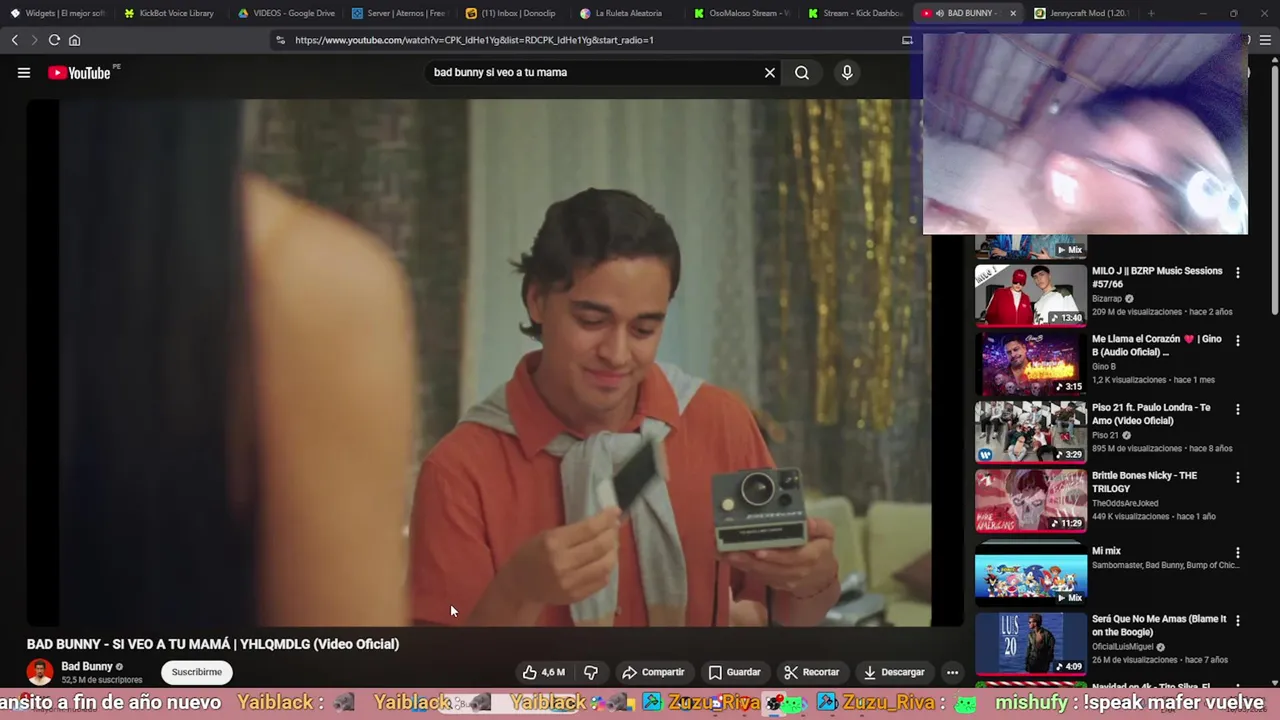Open the Mi mix thumbnail
Screen dimensions: 1280x720
(x=1031, y=575)
